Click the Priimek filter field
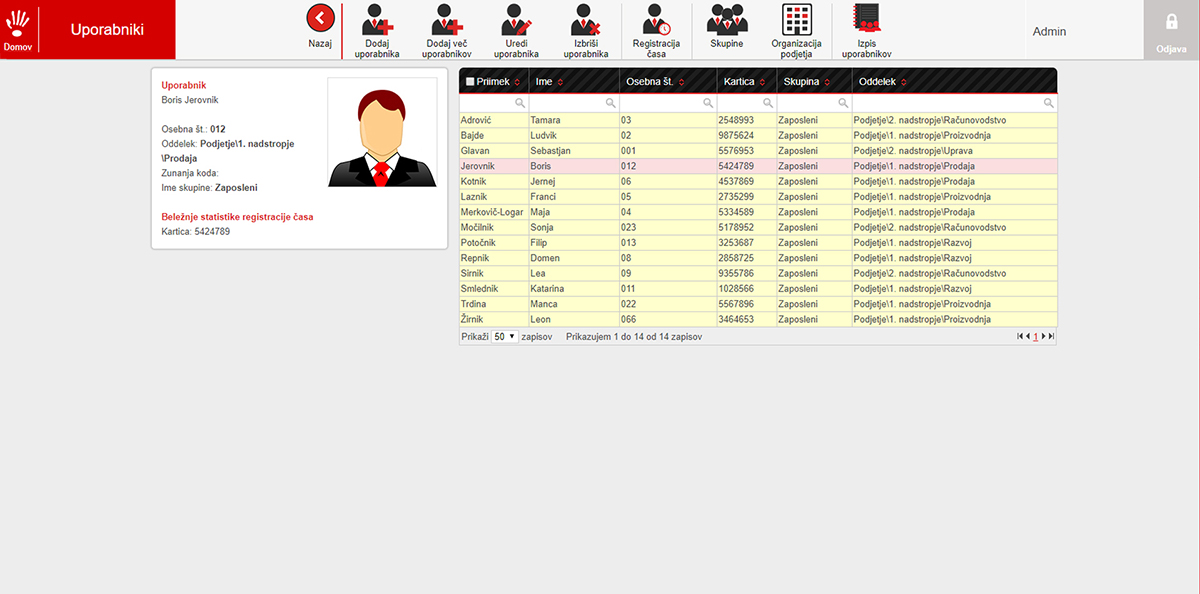Viewport: 1200px width, 594px height. point(494,103)
